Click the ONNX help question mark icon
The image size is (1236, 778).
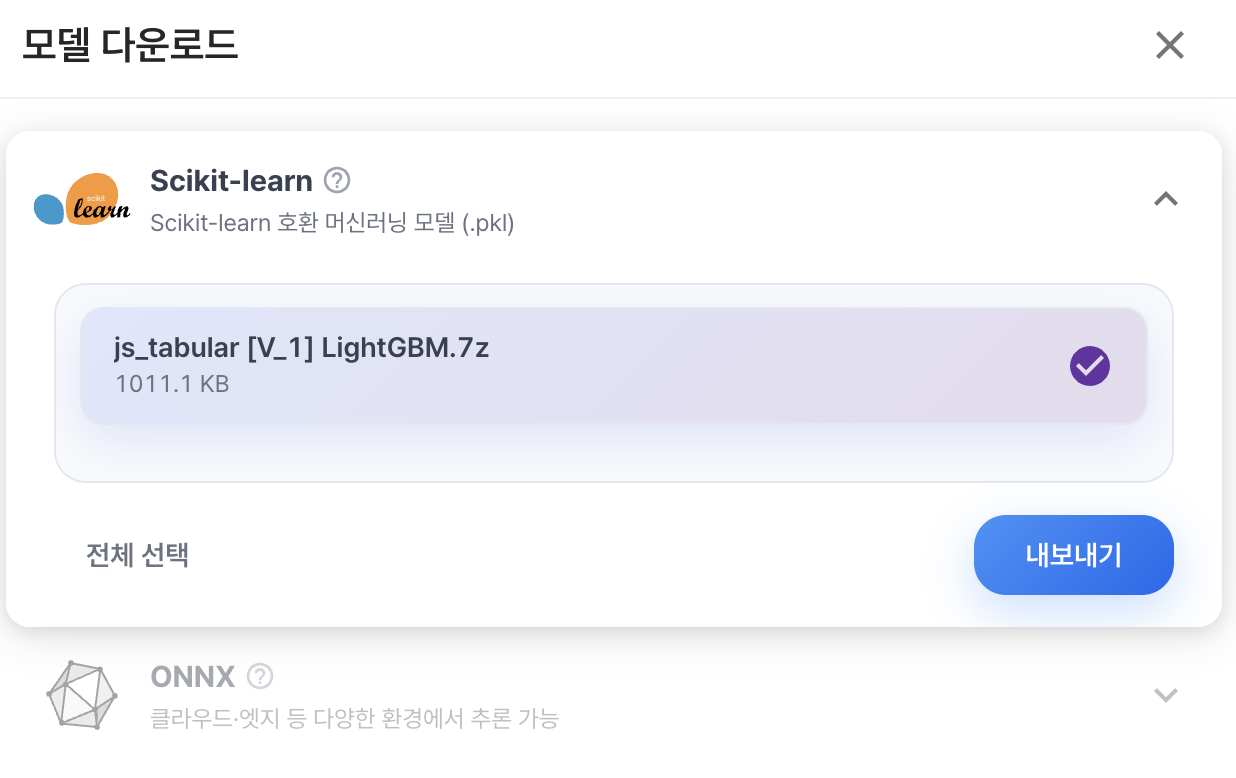click(x=260, y=677)
